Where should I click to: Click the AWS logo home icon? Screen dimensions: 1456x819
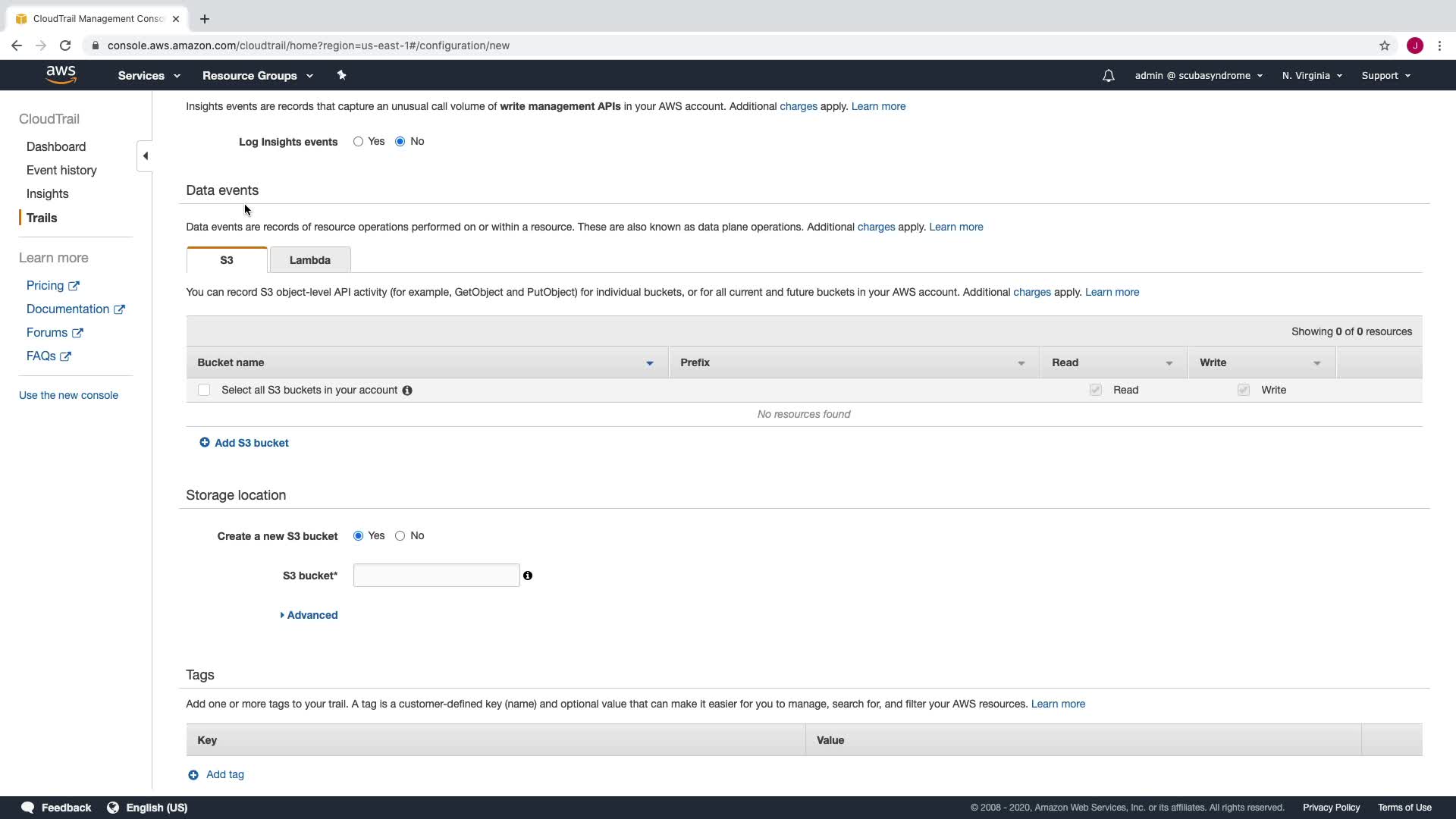point(61,74)
